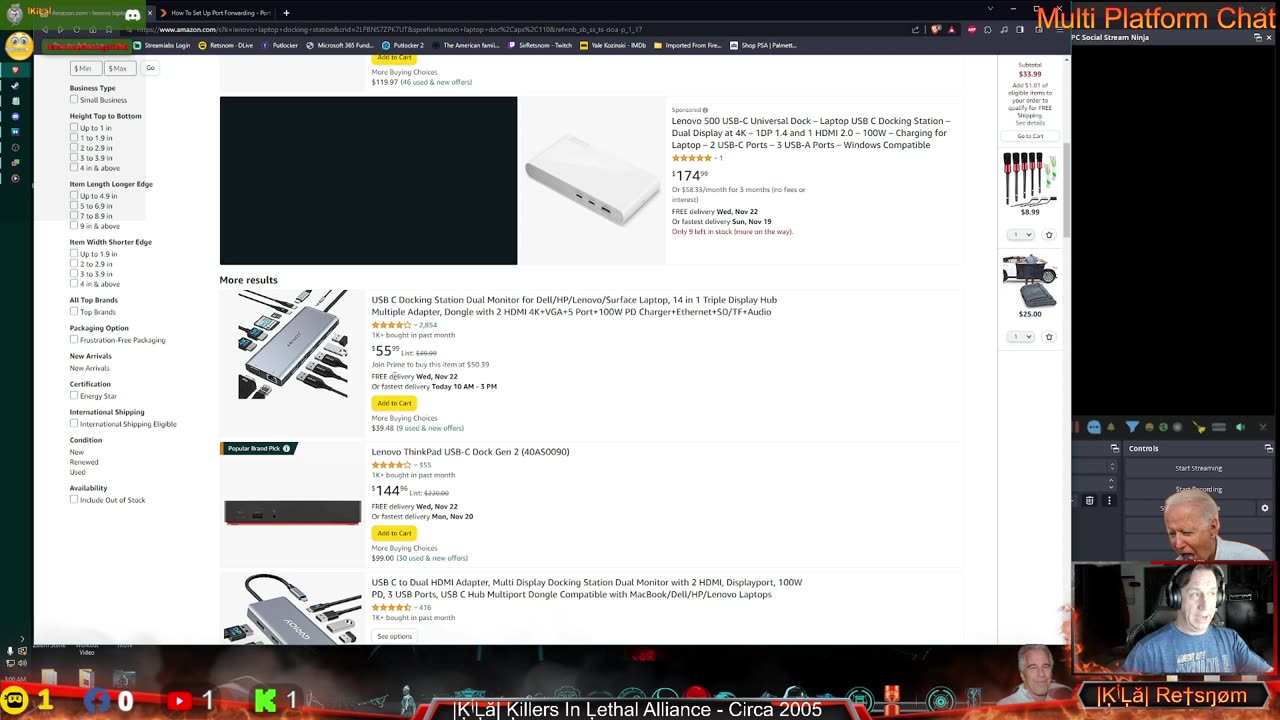Screen dimensions: 1280x720
Task: Click the Lenovo 500 dock product image
Action: click(x=591, y=180)
